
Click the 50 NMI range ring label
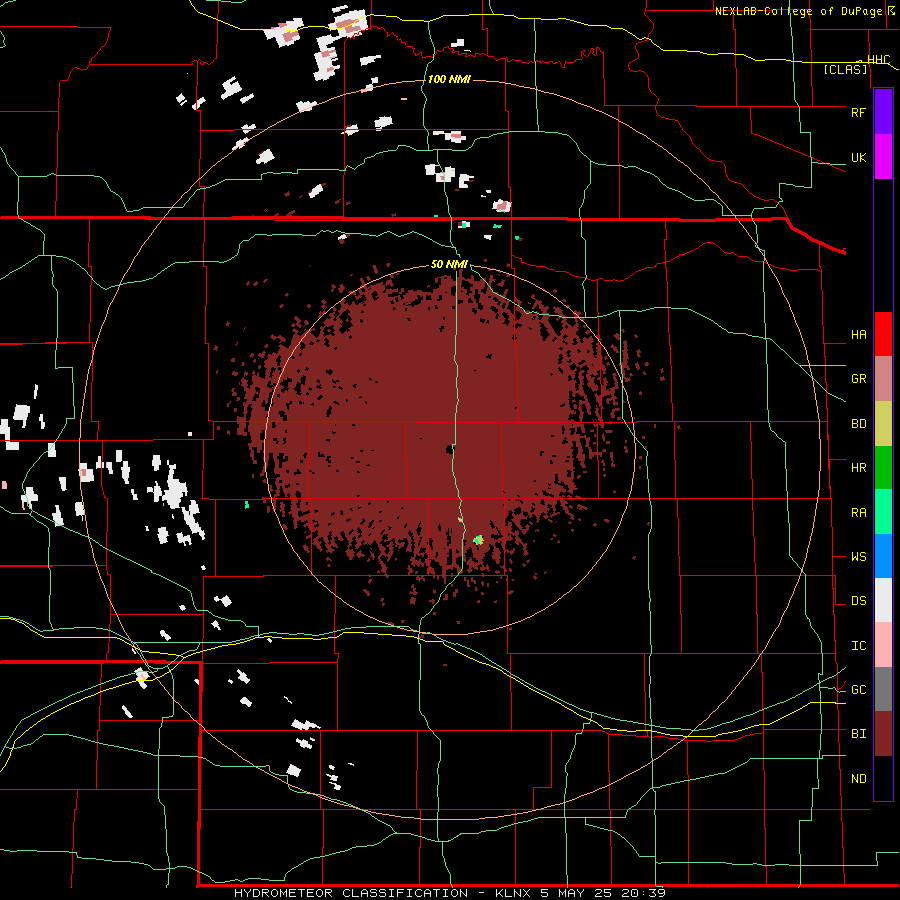click(449, 264)
